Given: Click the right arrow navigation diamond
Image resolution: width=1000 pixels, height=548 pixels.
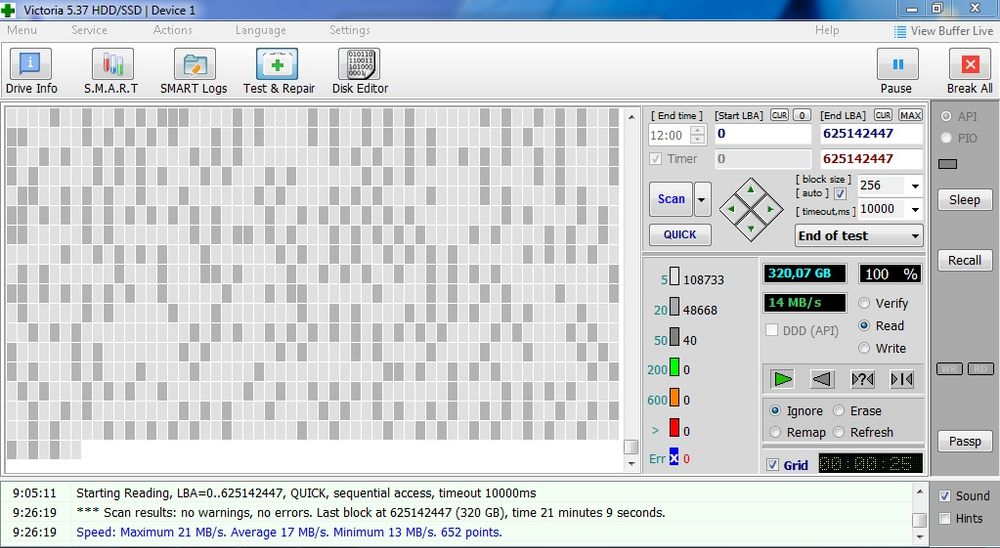Looking at the screenshot, I should pyautogui.click(x=770, y=209).
